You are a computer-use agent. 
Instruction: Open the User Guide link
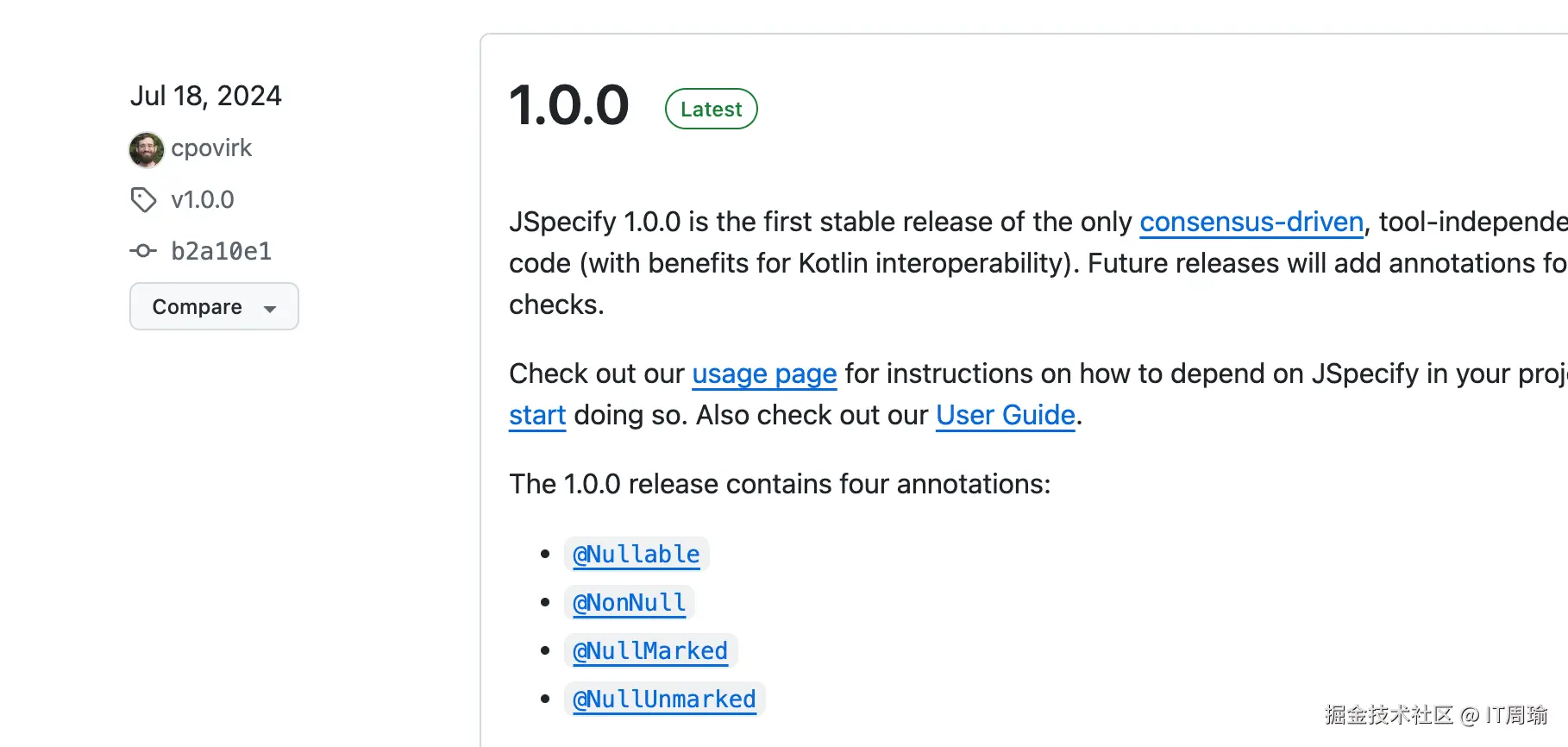coord(1006,416)
